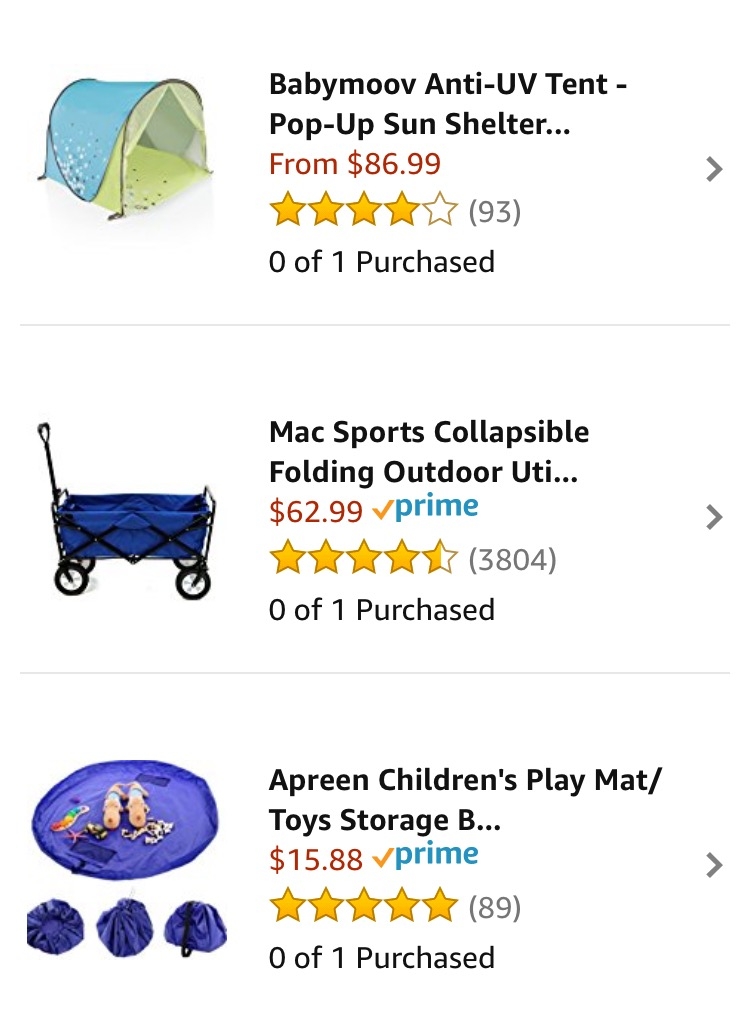Open the Mac Sports Collapsible Folding title

(429, 452)
